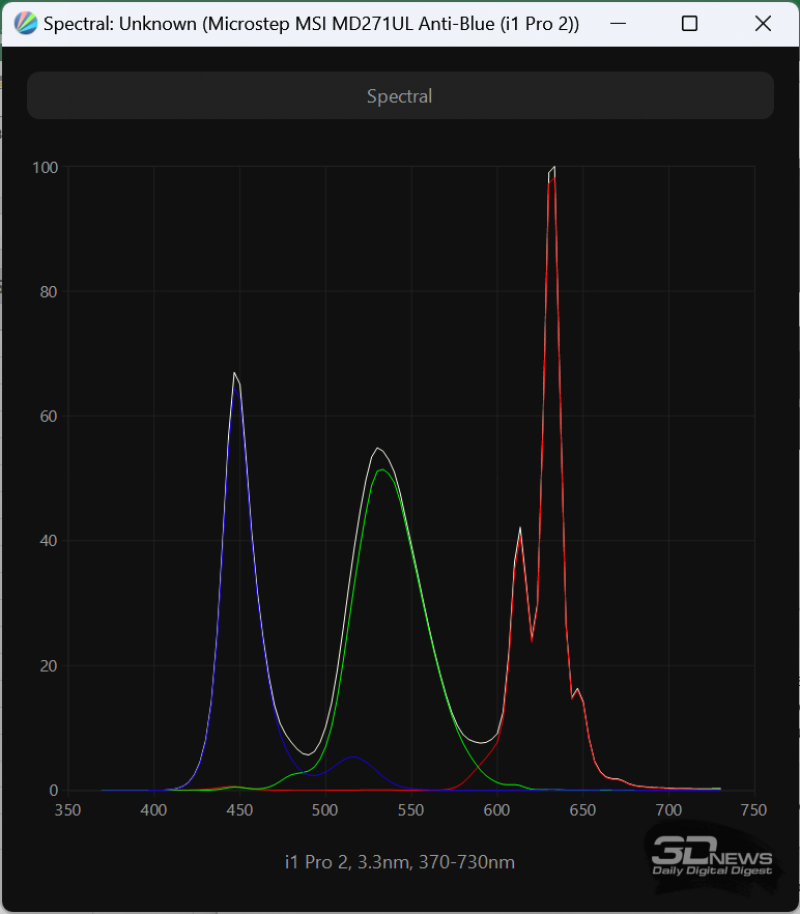This screenshot has height=914, width=800.
Task: Click the y-axis label 80
Action: pyautogui.click(x=49, y=291)
